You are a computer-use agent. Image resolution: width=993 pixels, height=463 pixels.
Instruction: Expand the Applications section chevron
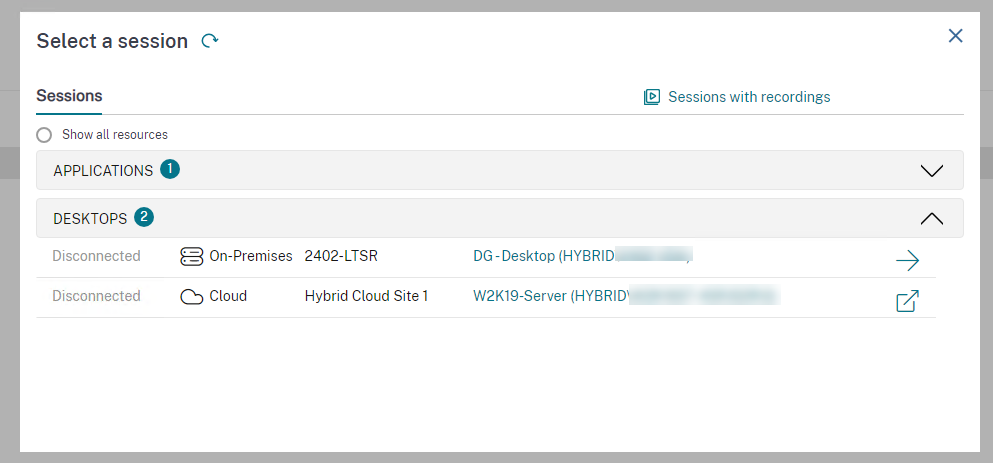click(931, 170)
